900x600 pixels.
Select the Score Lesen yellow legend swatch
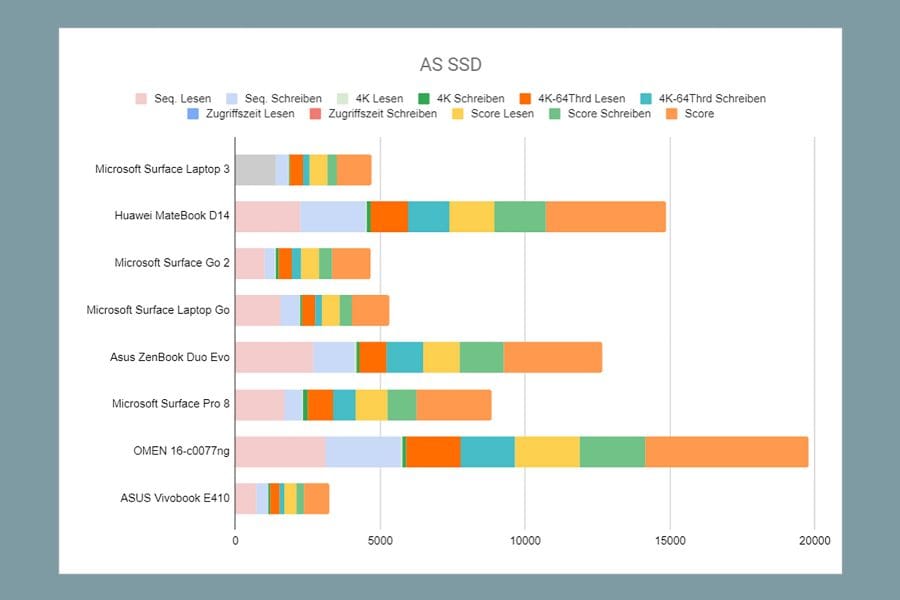[458, 114]
